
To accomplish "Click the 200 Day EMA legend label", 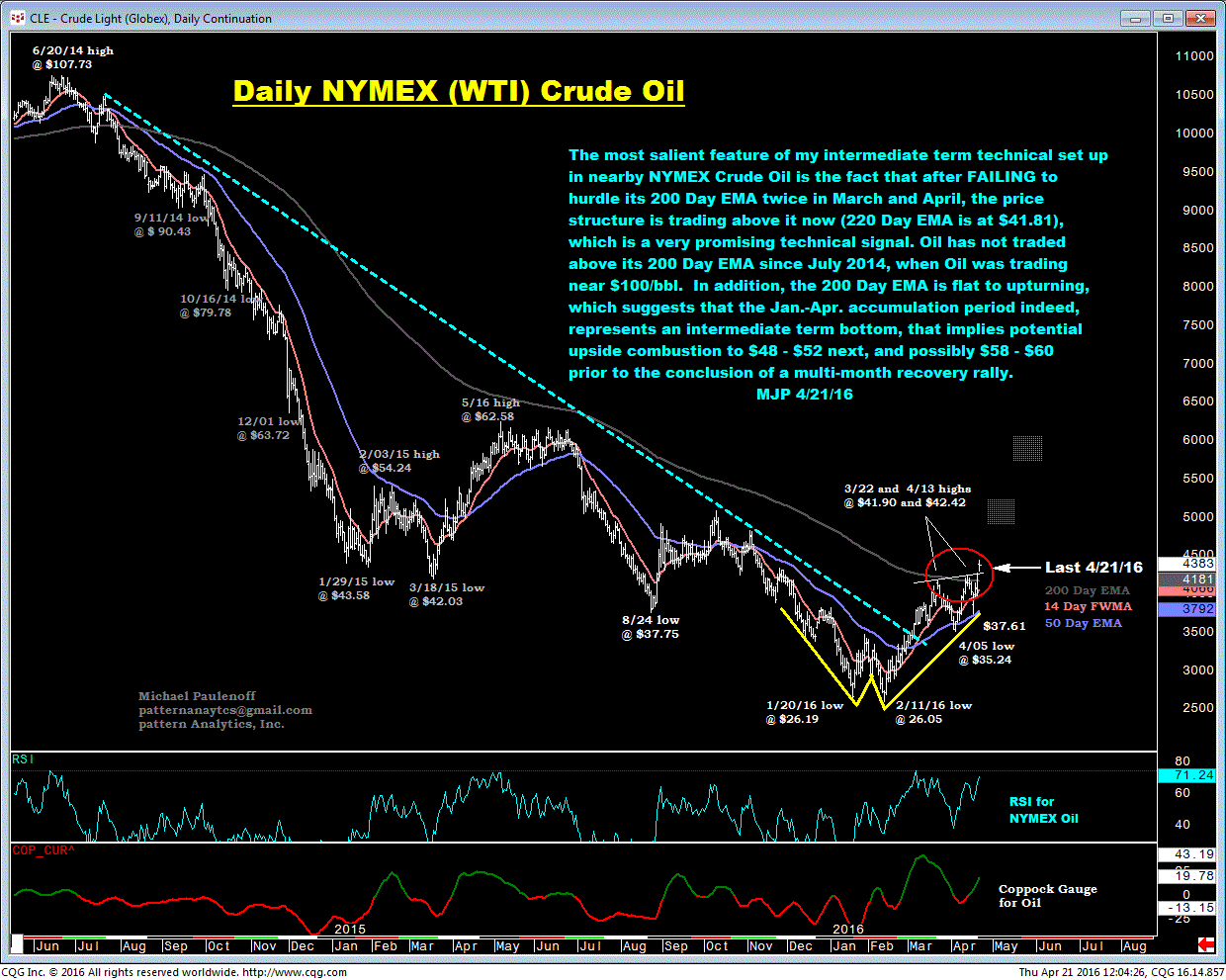I will [1088, 590].
